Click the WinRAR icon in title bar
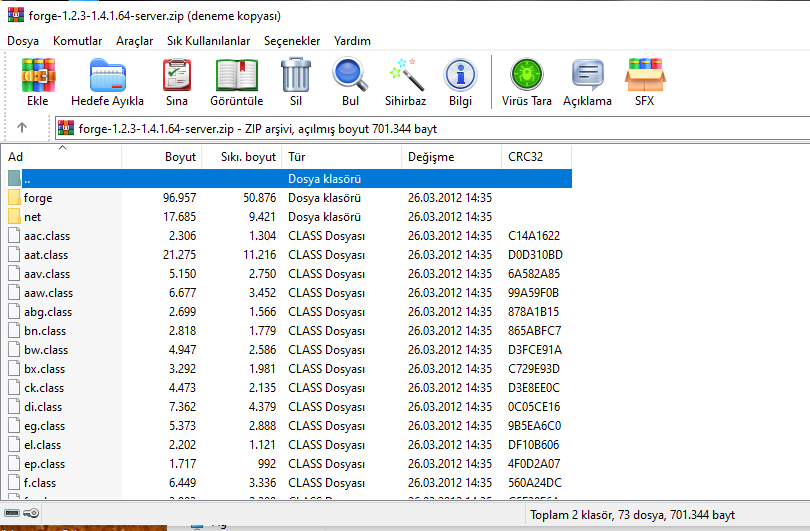Image resolution: width=810 pixels, height=531 pixels. [x=16, y=15]
